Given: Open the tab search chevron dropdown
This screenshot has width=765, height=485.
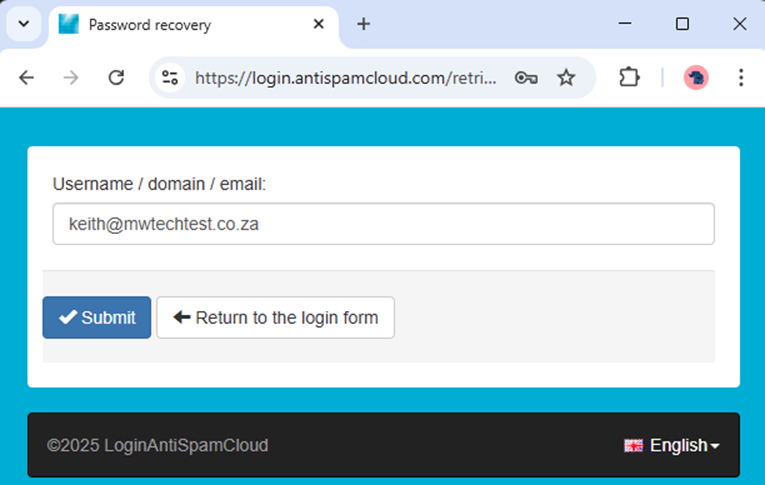Looking at the screenshot, I should (x=23, y=24).
